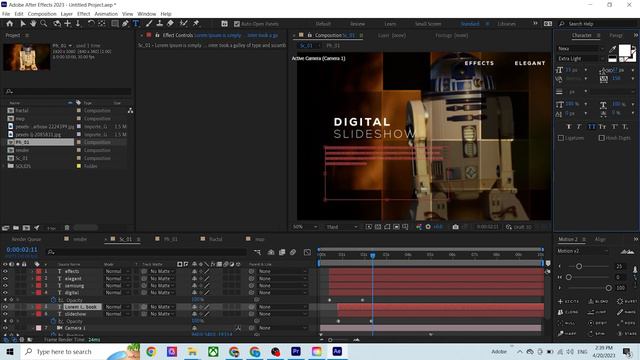Select the Selection arrow tool

point(22,24)
